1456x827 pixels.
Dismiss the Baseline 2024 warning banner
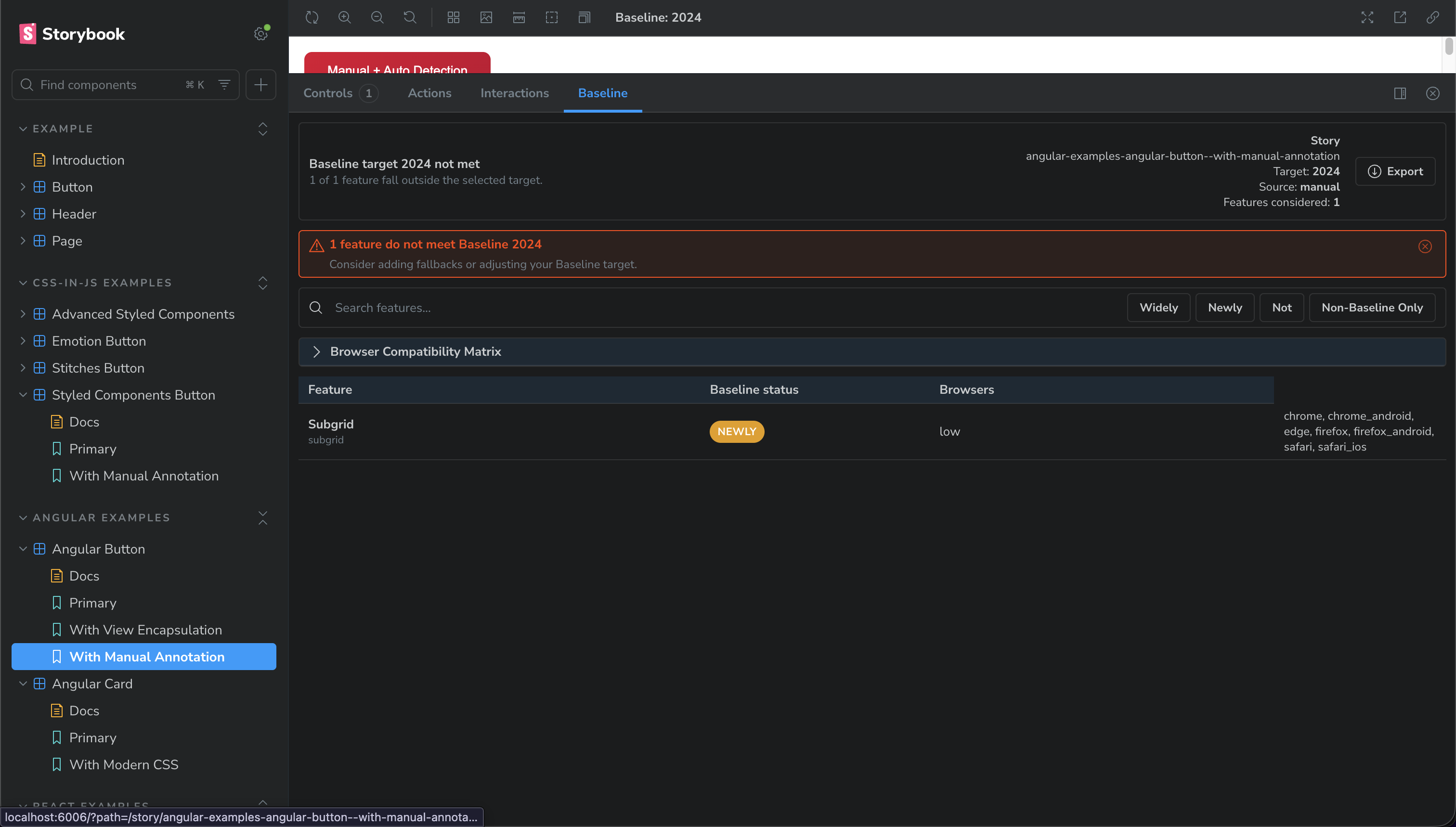click(x=1425, y=246)
